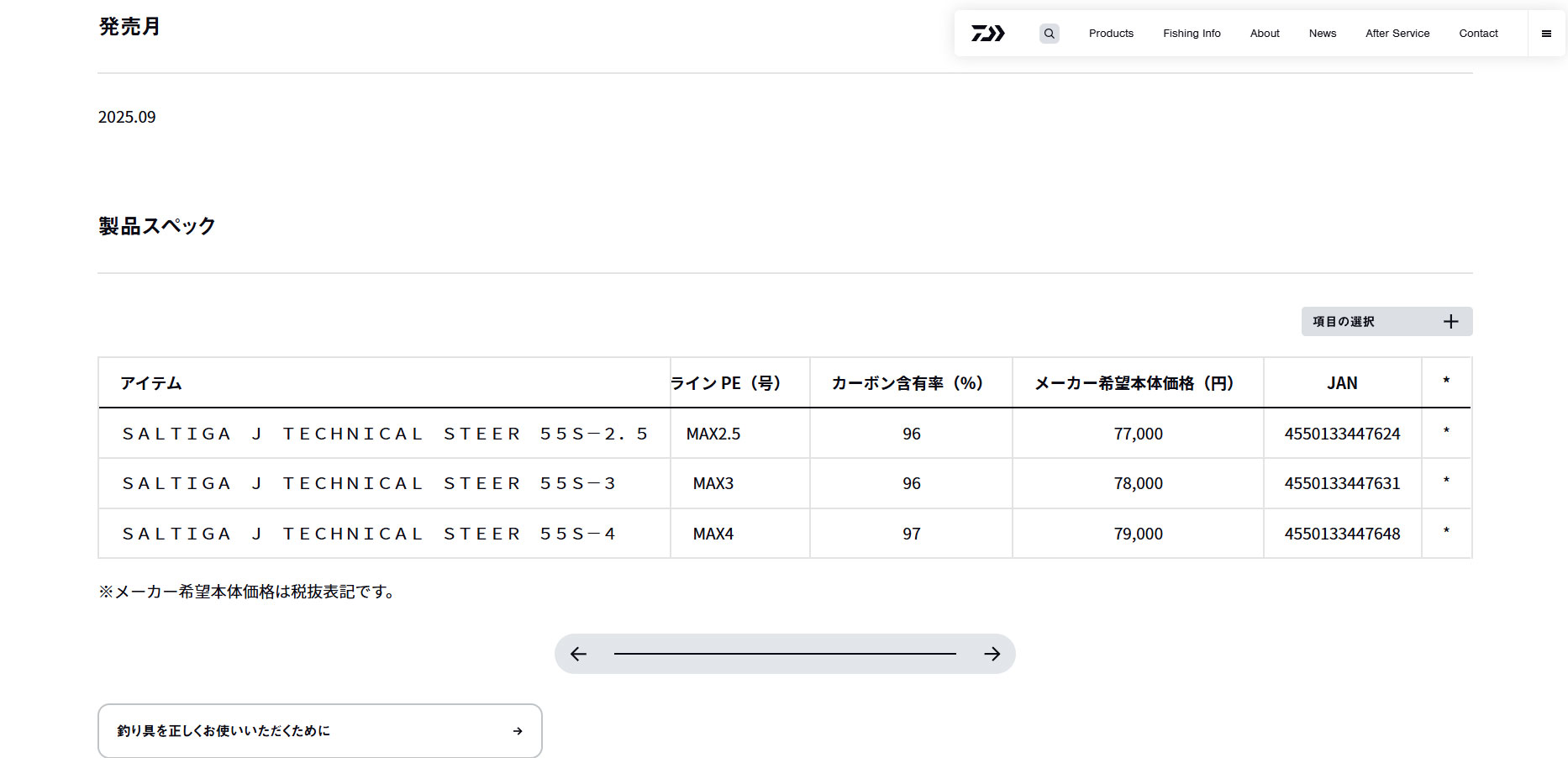
Task: Open the Contact menu item
Action: 1478,34
